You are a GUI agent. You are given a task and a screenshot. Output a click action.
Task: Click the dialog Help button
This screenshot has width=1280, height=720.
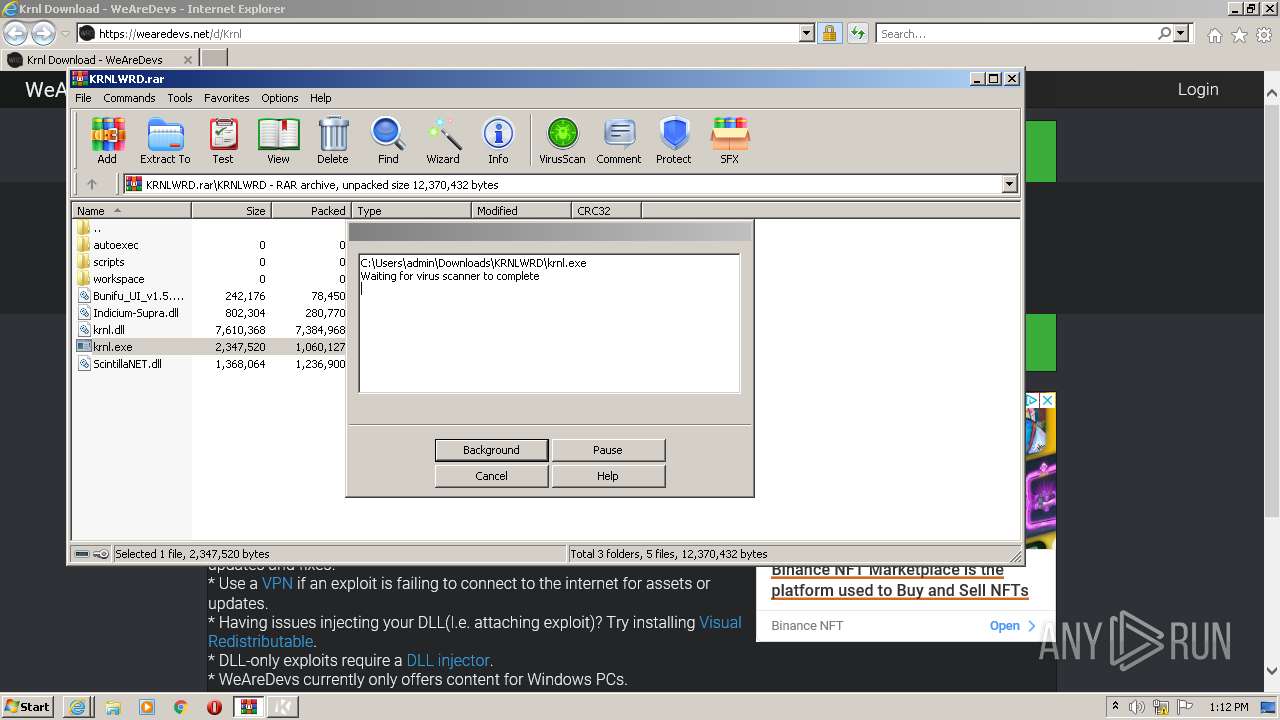tap(608, 476)
